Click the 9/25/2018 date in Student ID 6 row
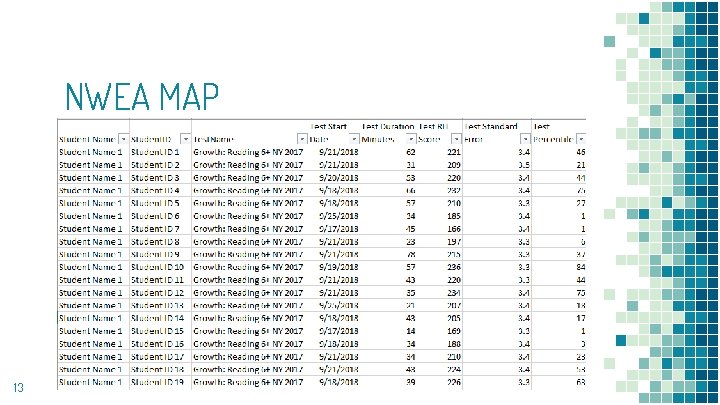The image size is (720, 405). (x=338, y=216)
